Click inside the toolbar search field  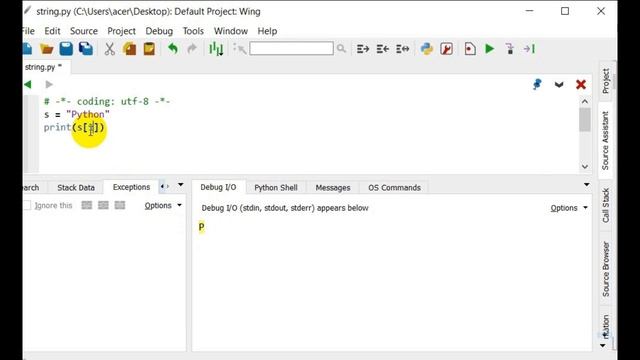291,49
